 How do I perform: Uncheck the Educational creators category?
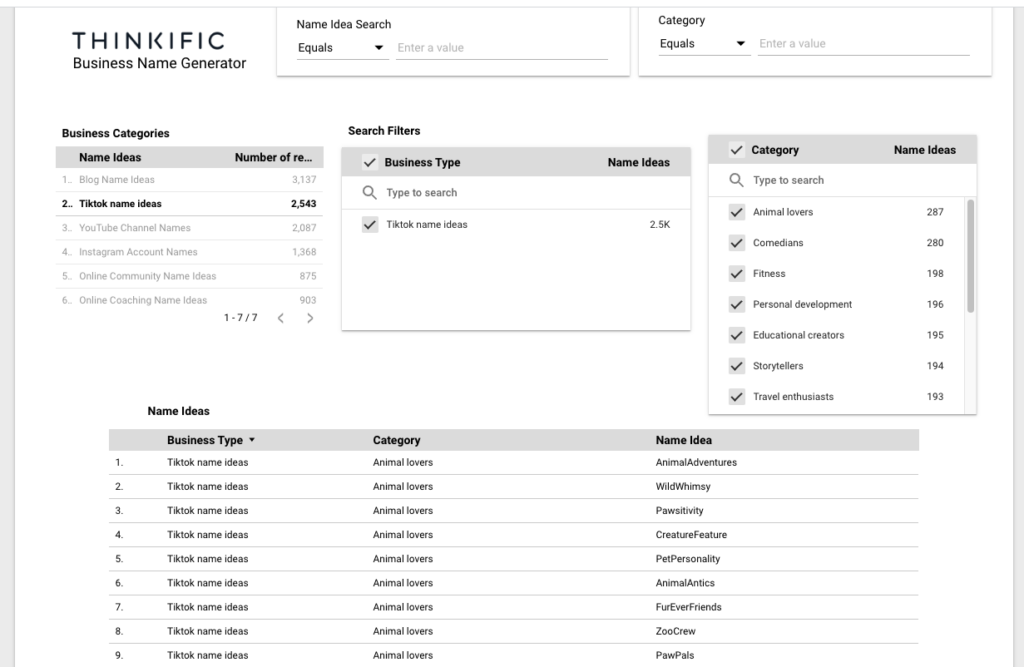[737, 335]
